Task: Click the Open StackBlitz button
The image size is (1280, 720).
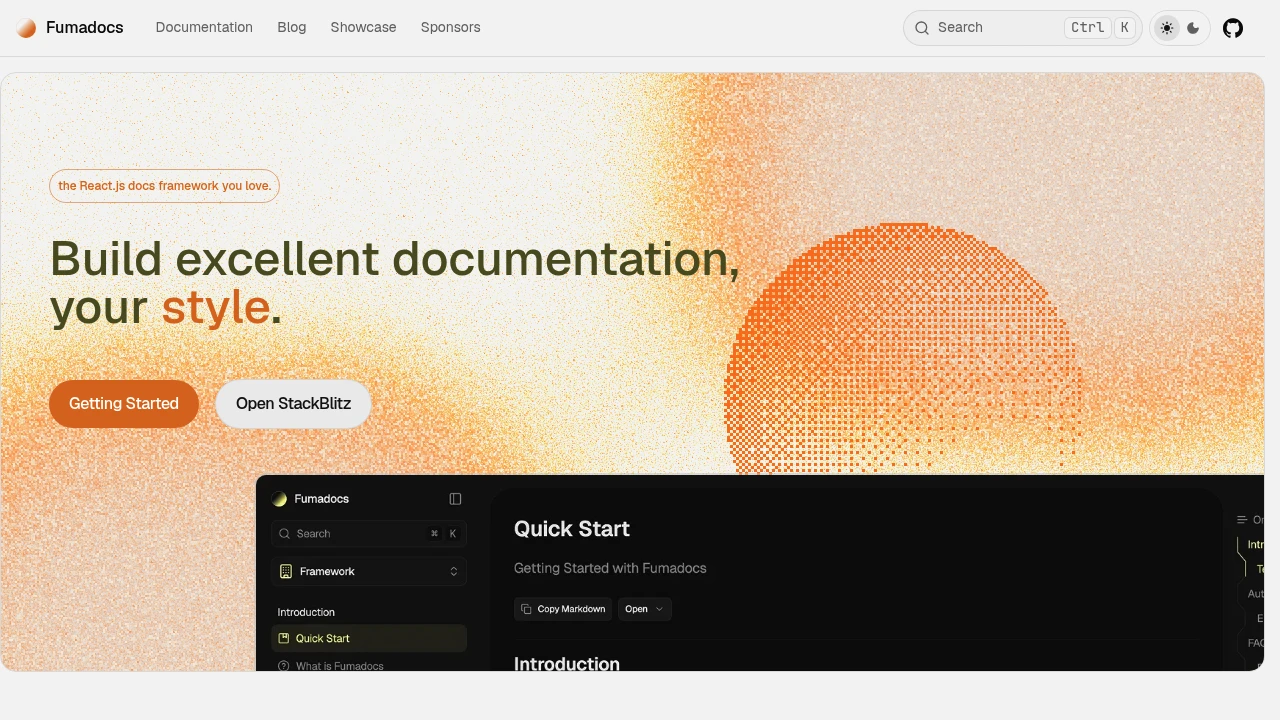Action: click(293, 404)
